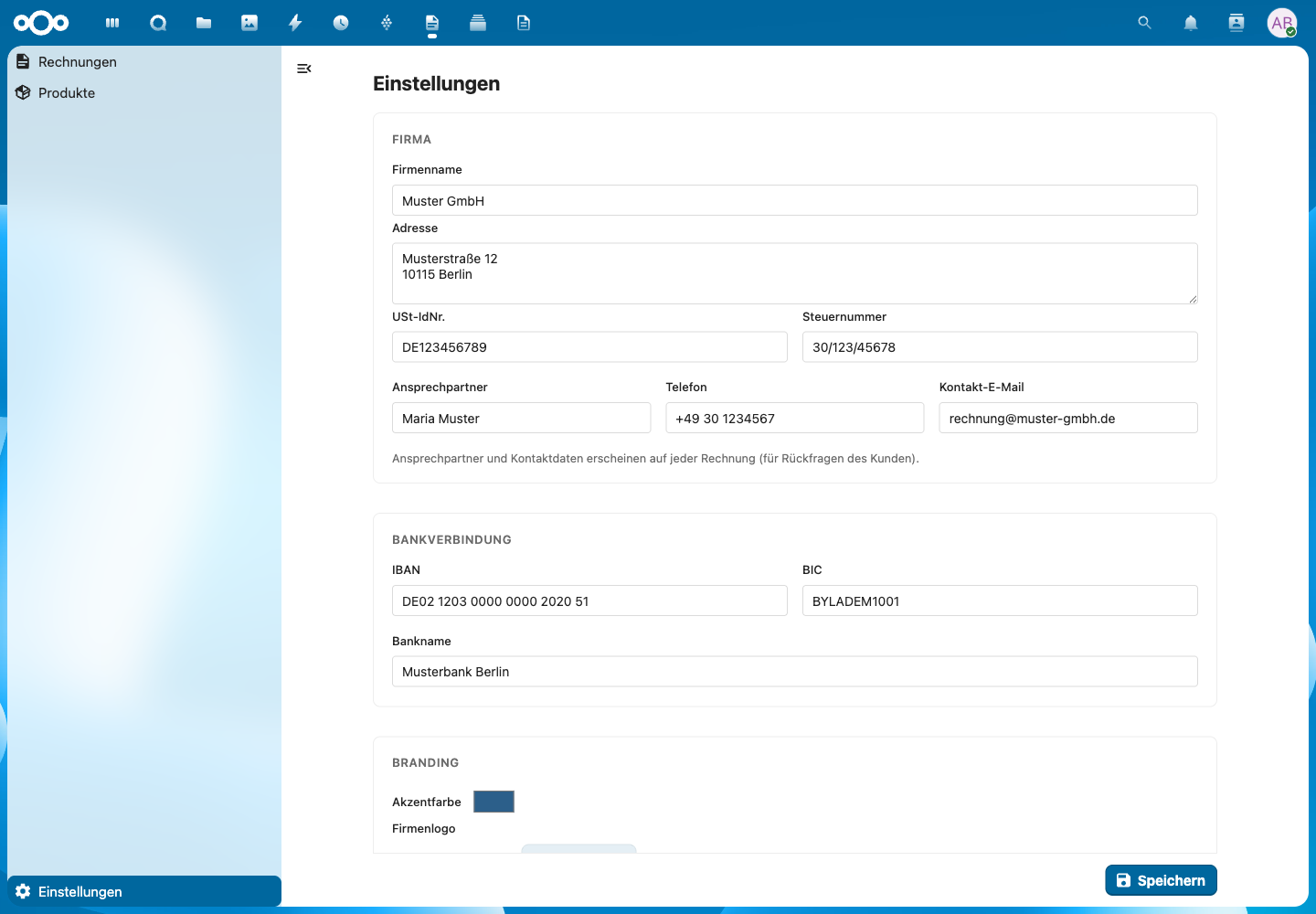The height and width of the screenshot is (914, 1316).
Task: Click the Firmenname label
Action: click(427, 170)
